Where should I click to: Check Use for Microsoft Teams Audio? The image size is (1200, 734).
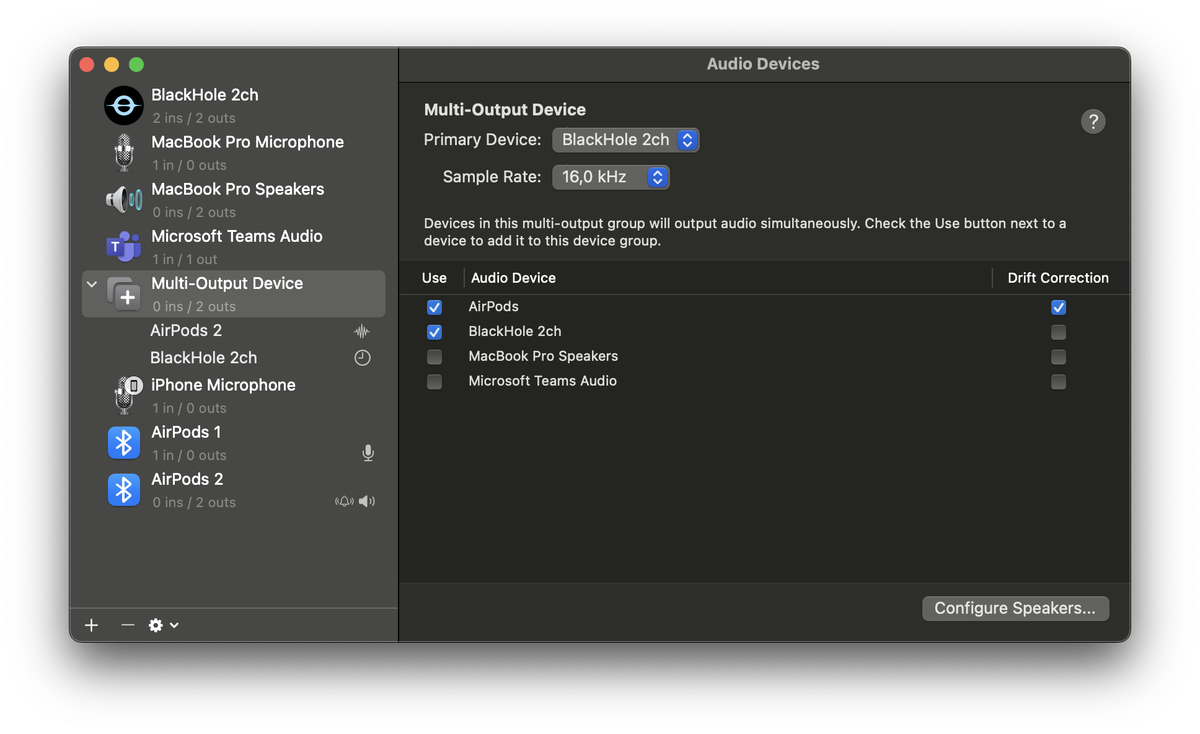(x=434, y=382)
